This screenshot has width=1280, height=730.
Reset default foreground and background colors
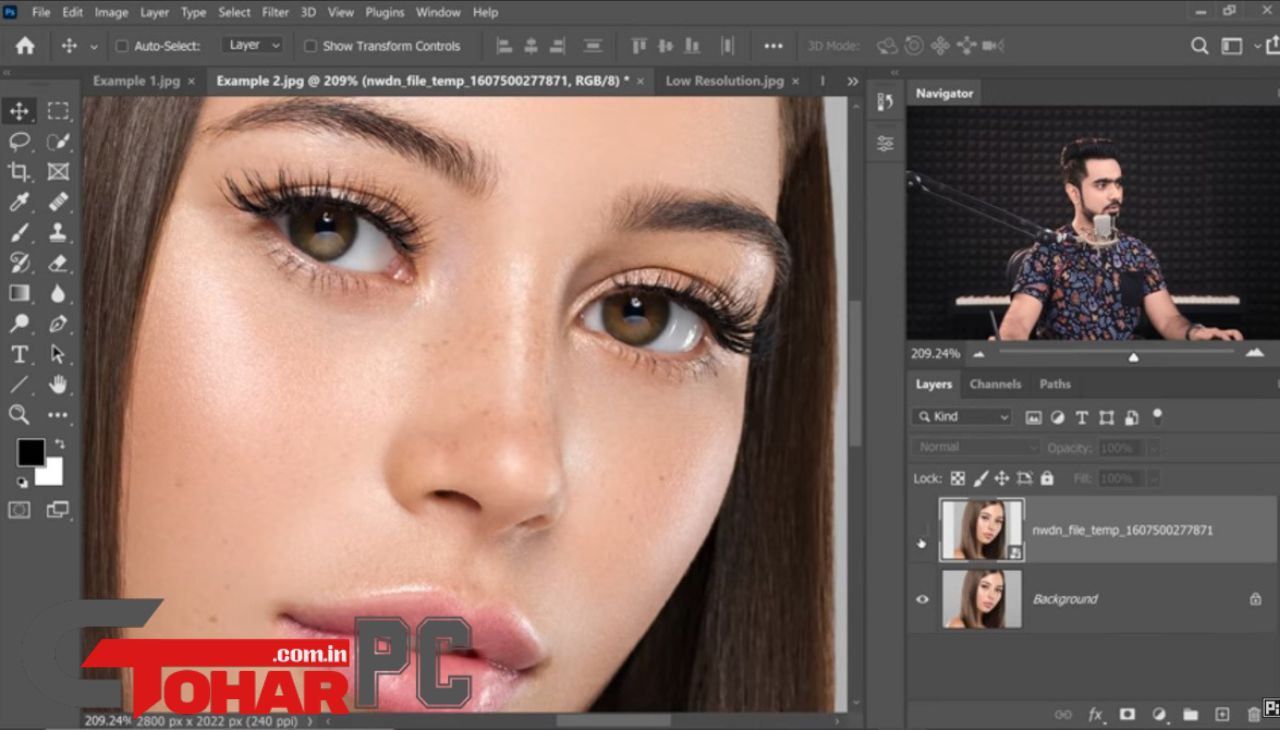22,482
